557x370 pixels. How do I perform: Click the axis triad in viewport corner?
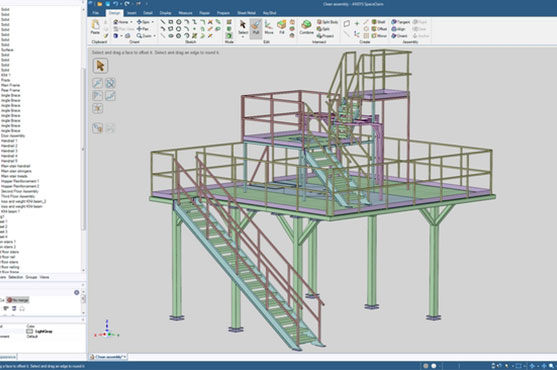coord(107,330)
